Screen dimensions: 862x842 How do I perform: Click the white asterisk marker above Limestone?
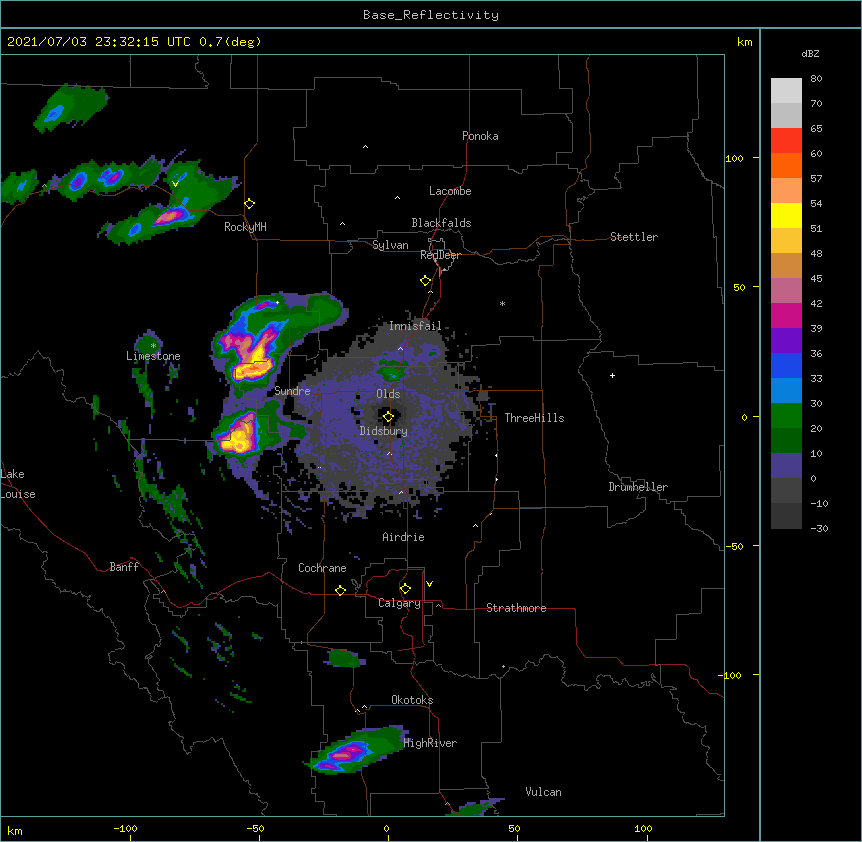[153, 346]
